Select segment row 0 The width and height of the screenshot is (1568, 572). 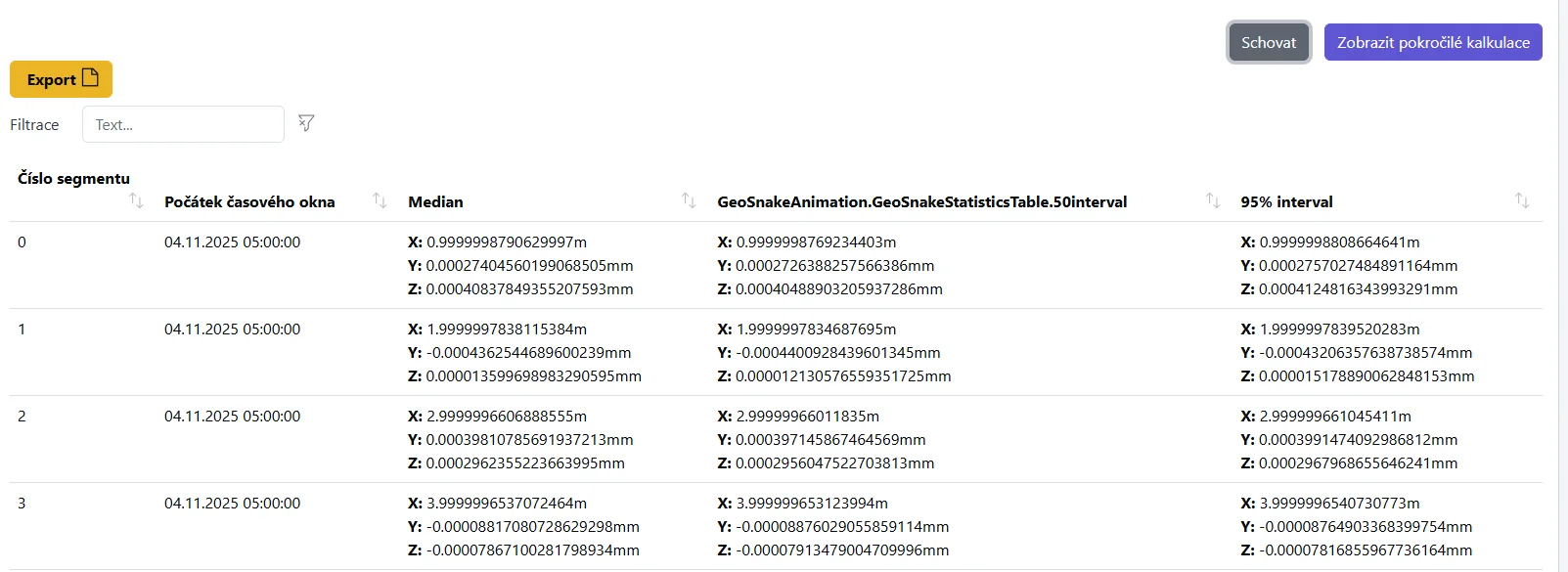coord(22,242)
